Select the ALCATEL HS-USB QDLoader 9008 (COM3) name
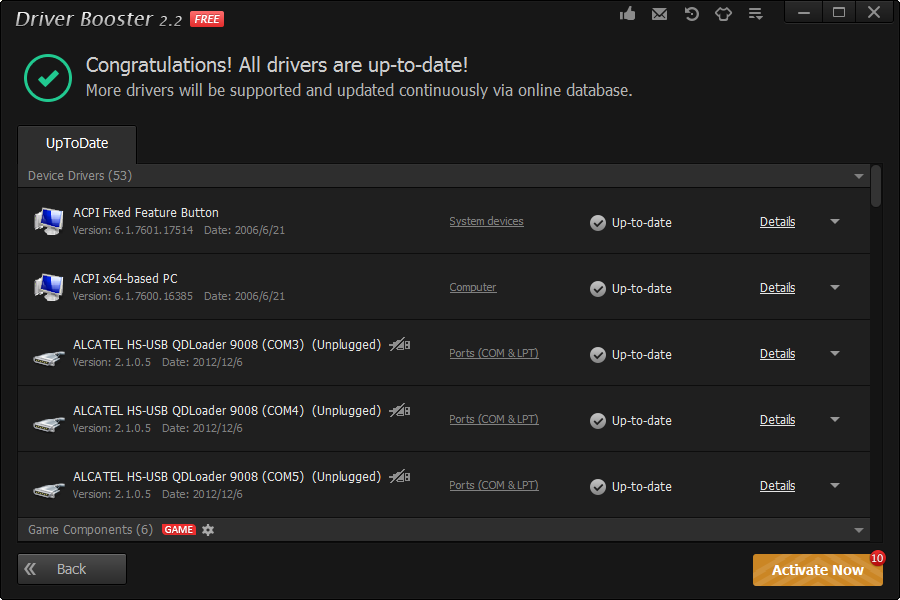The width and height of the screenshot is (900, 600). point(188,345)
